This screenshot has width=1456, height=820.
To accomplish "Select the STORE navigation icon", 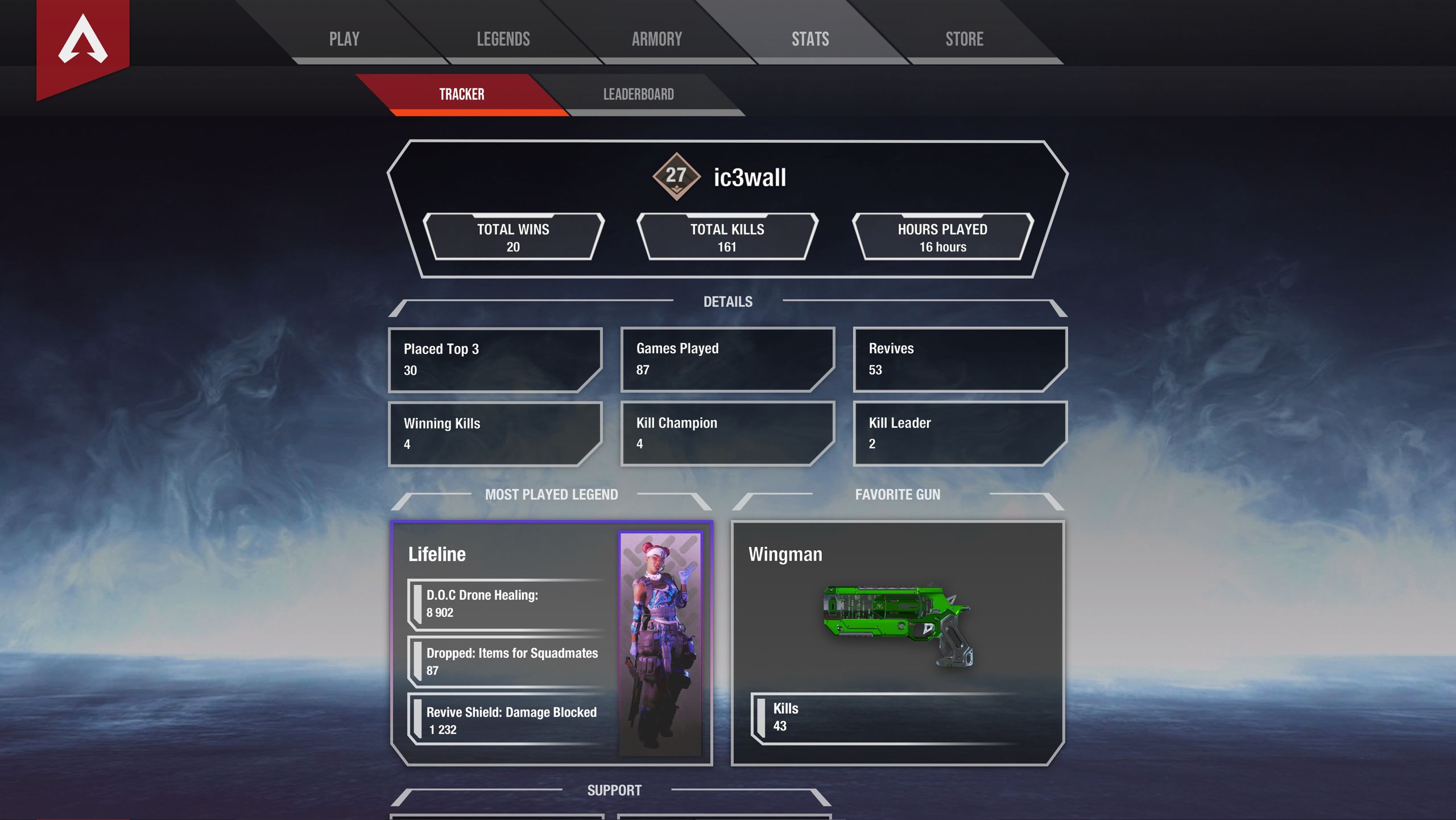I will click(x=964, y=37).
